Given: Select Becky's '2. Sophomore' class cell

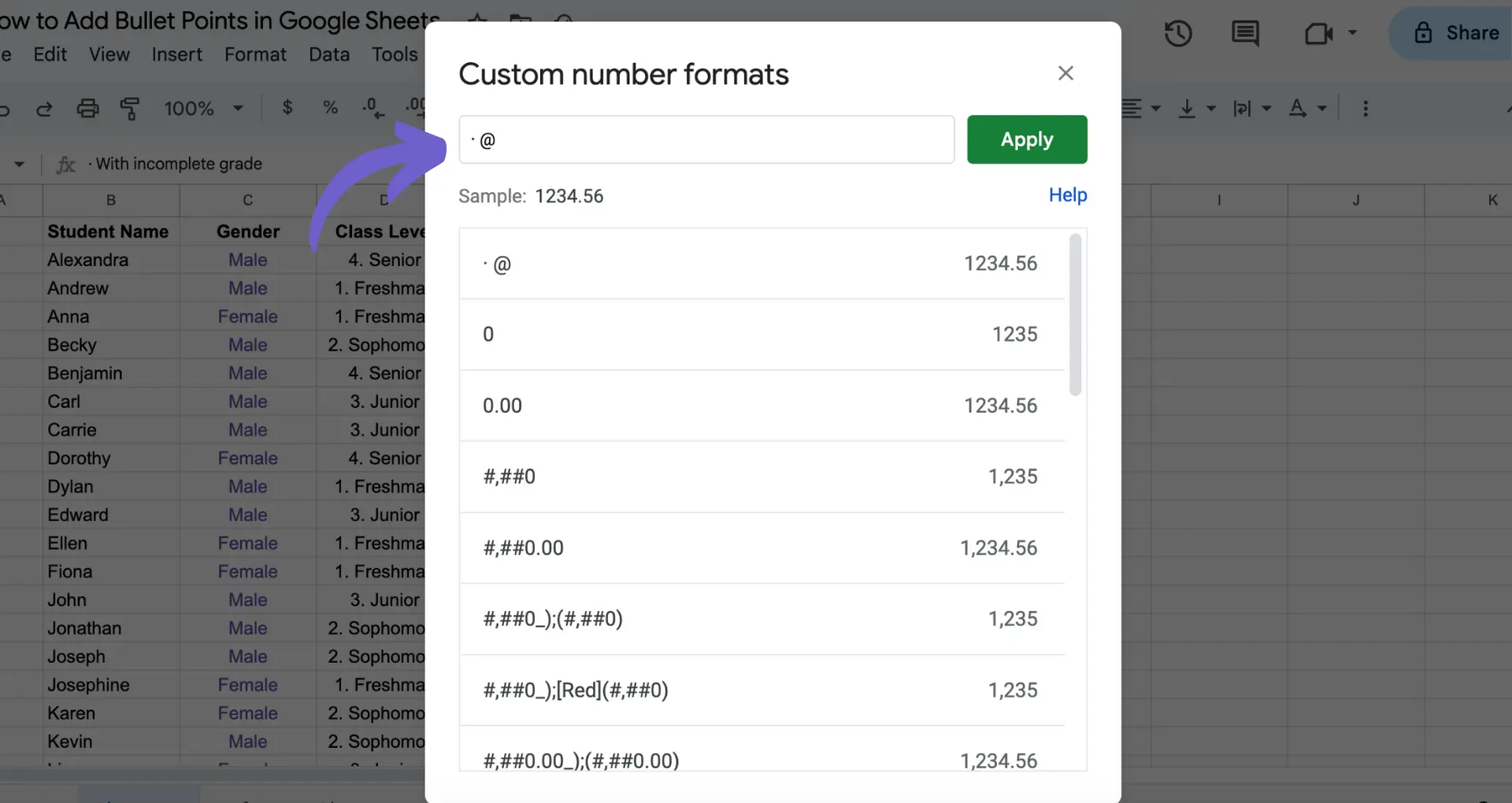Looking at the screenshot, I should pyautogui.click(x=371, y=345).
